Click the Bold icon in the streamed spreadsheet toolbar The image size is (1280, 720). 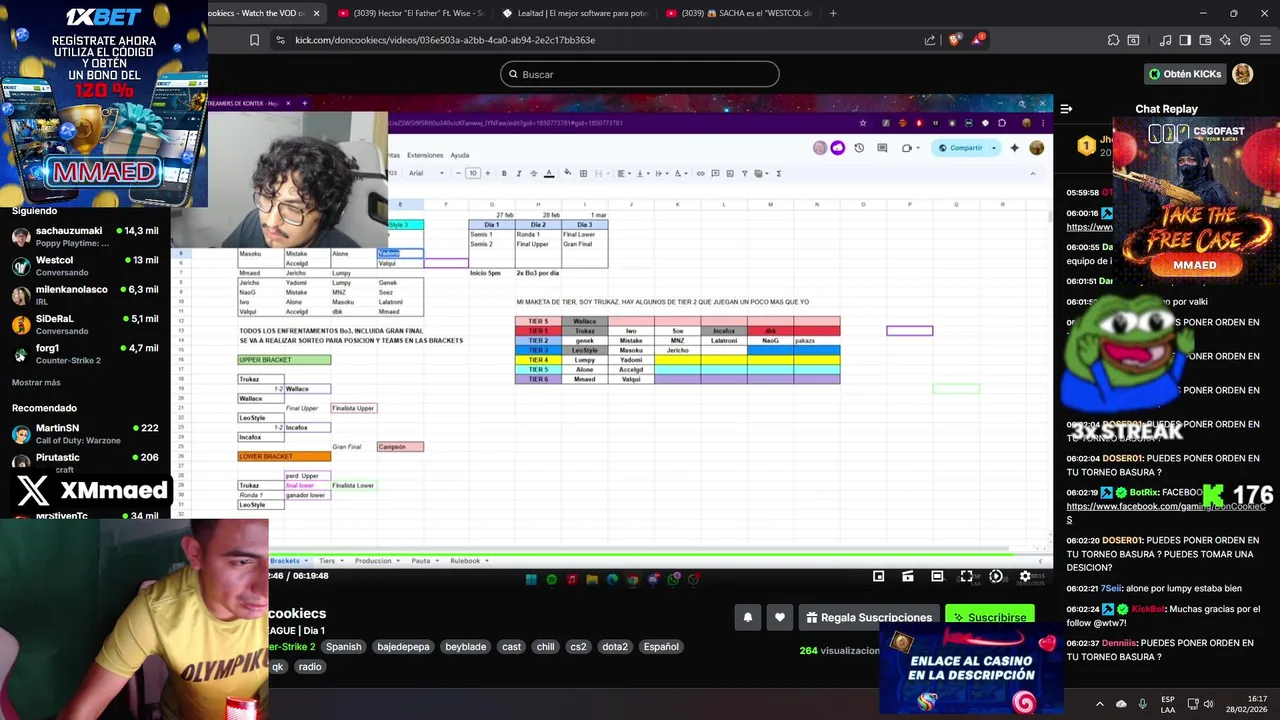pos(504,173)
